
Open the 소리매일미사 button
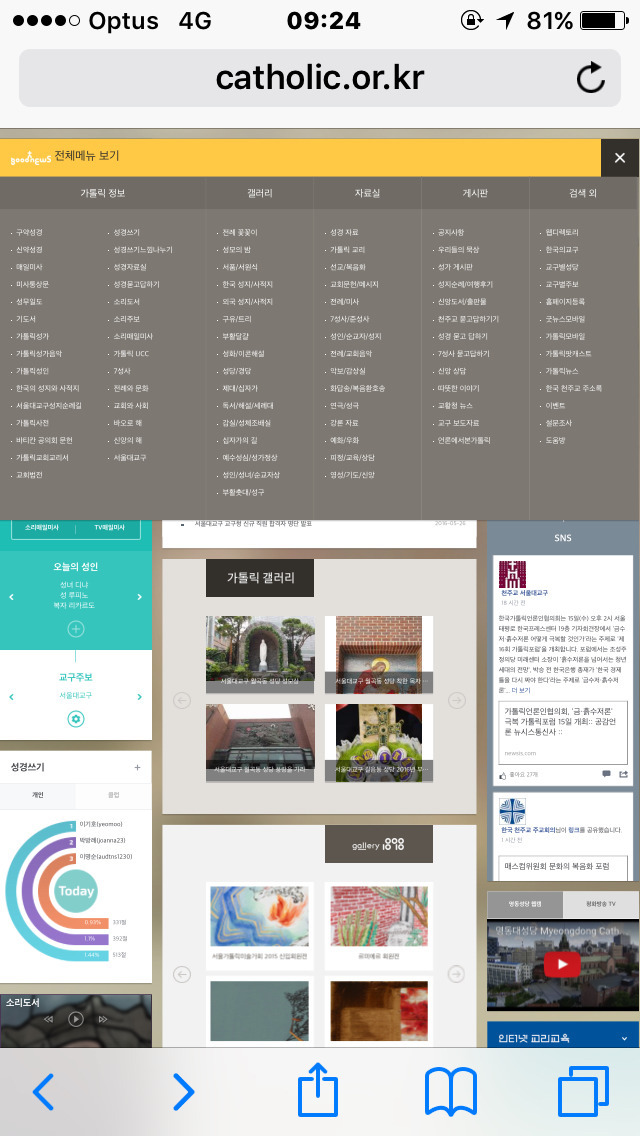point(42,528)
